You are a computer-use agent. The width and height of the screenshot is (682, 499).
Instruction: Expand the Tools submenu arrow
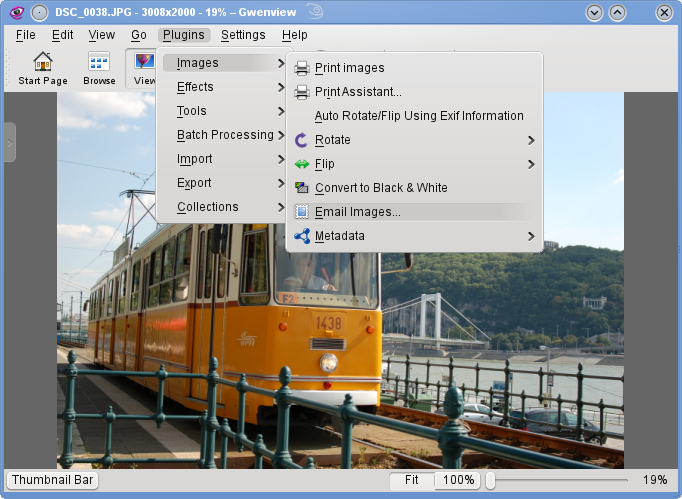click(x=281, y=111)
